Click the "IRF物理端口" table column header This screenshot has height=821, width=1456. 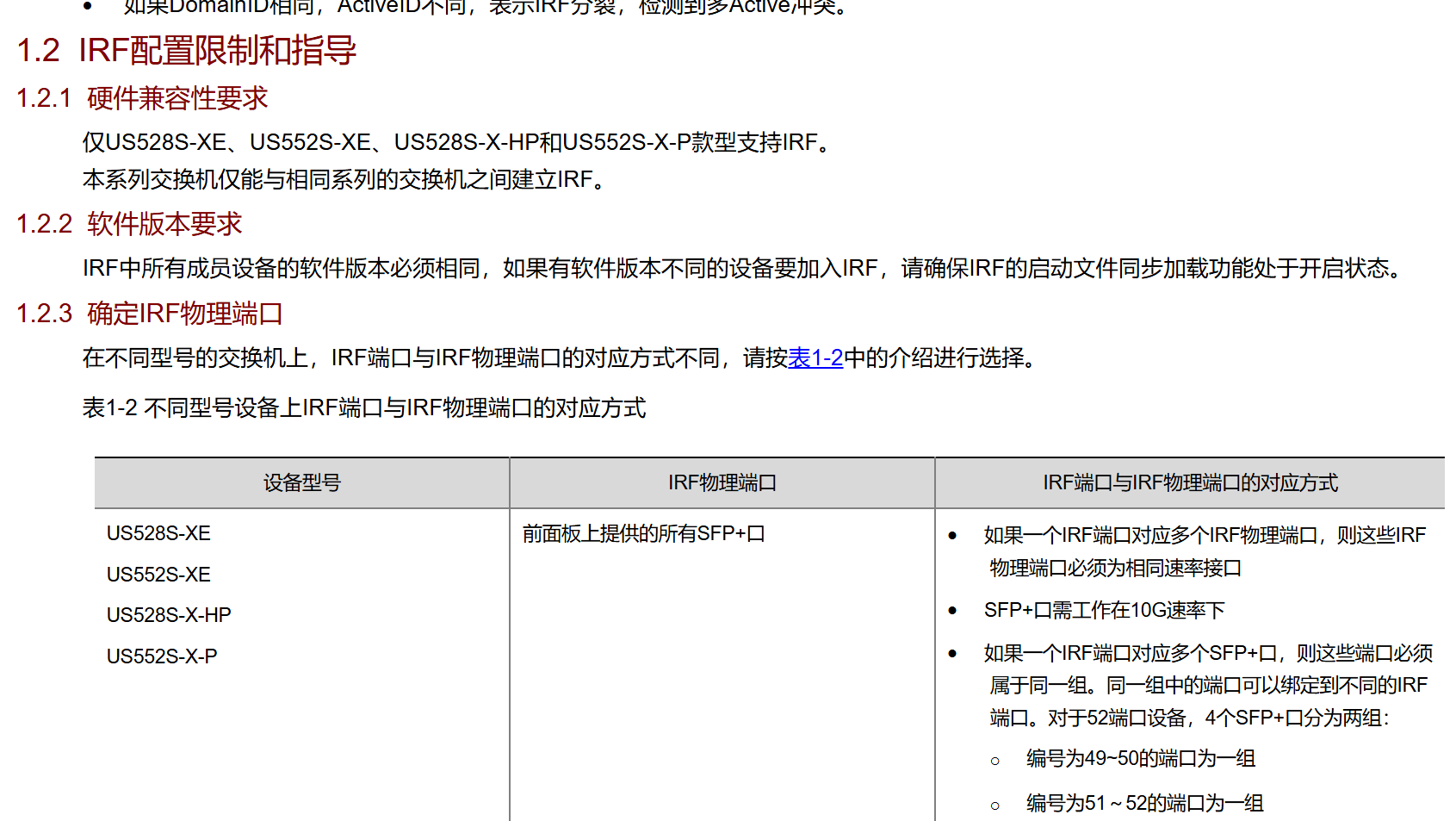pyautogui.click(x=722, y=483)
